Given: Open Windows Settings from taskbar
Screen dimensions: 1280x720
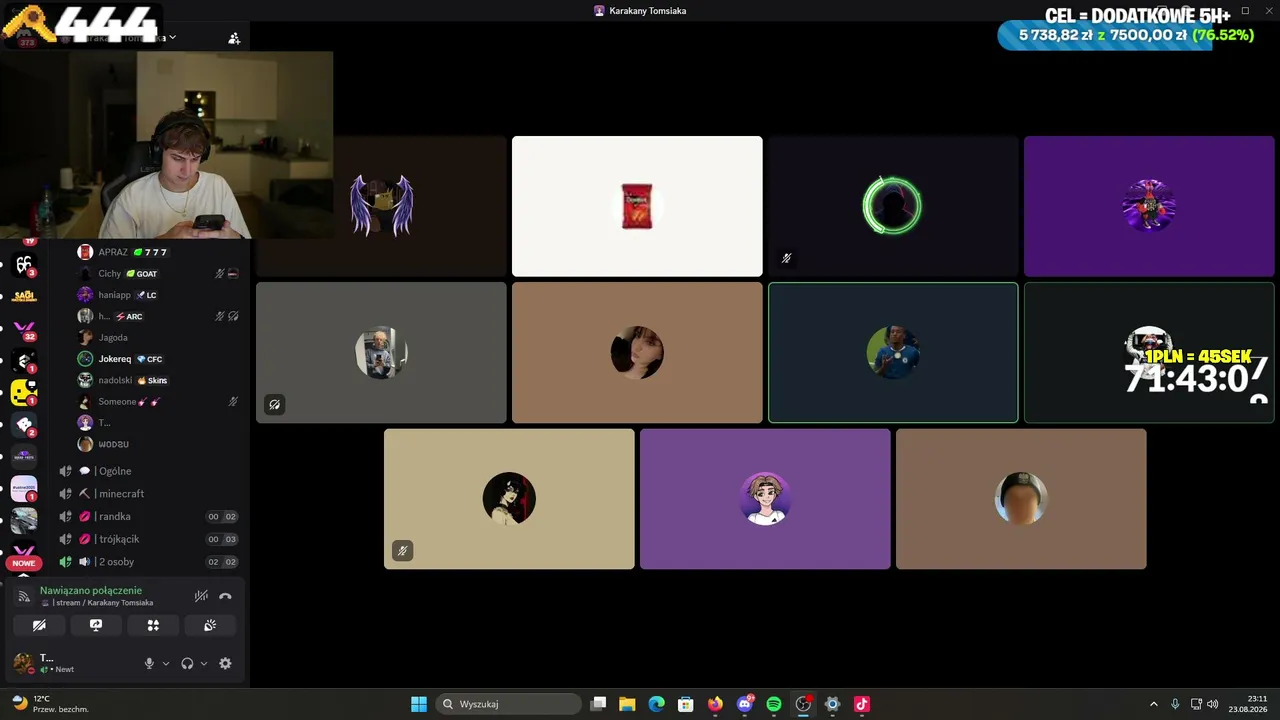Looking at the screenshot, I should point(832,704).
